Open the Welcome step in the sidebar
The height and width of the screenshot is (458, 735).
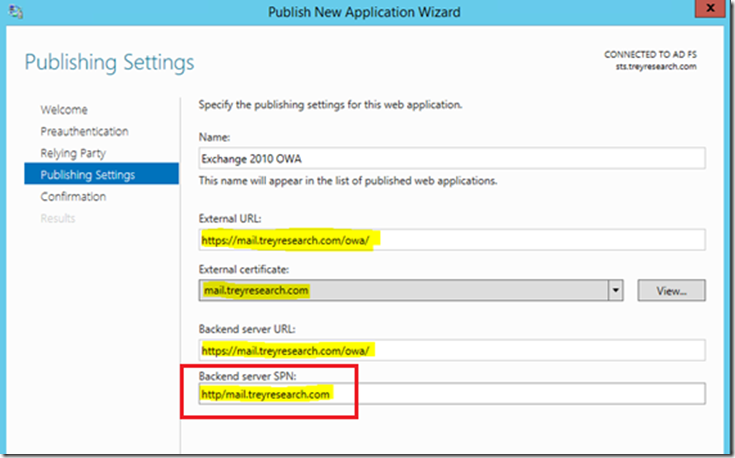point(64,110)
